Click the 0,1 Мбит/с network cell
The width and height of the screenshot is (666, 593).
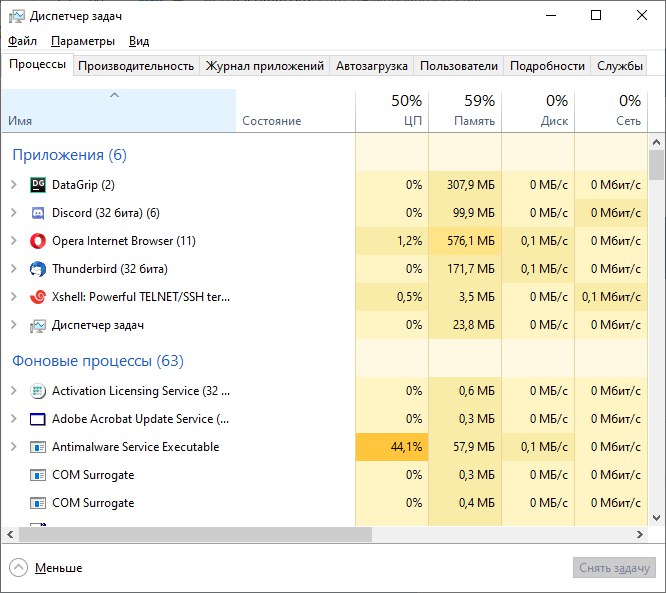click(611, 297)
